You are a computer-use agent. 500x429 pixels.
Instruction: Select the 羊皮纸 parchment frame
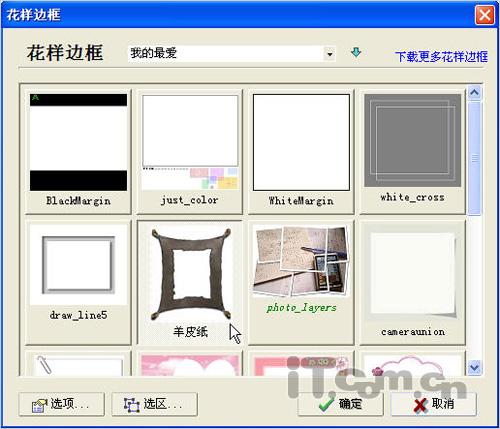[190, 282]
